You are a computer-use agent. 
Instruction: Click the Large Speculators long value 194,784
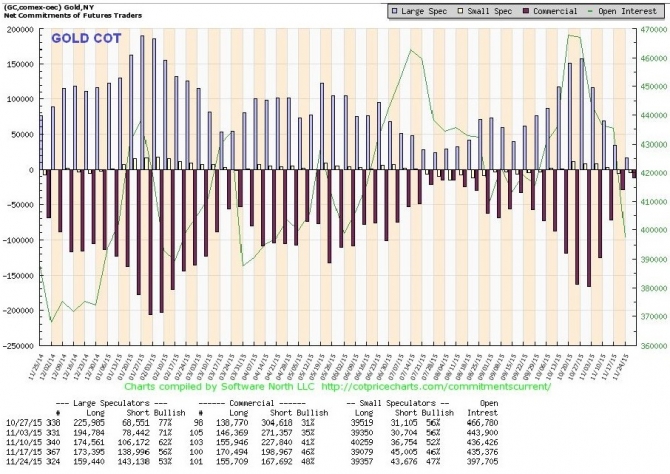pos(88,433)
